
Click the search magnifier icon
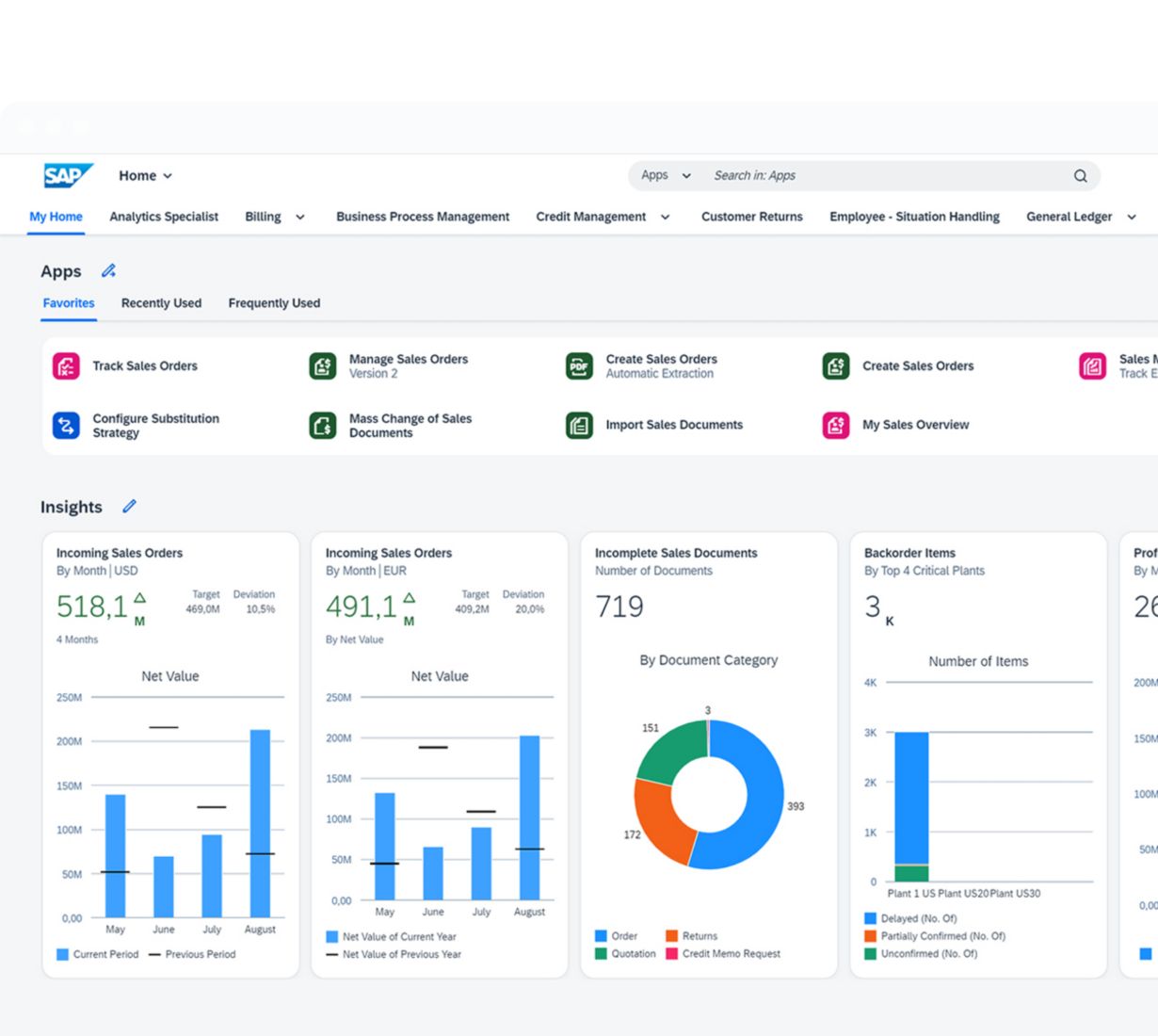(1080, 176)
